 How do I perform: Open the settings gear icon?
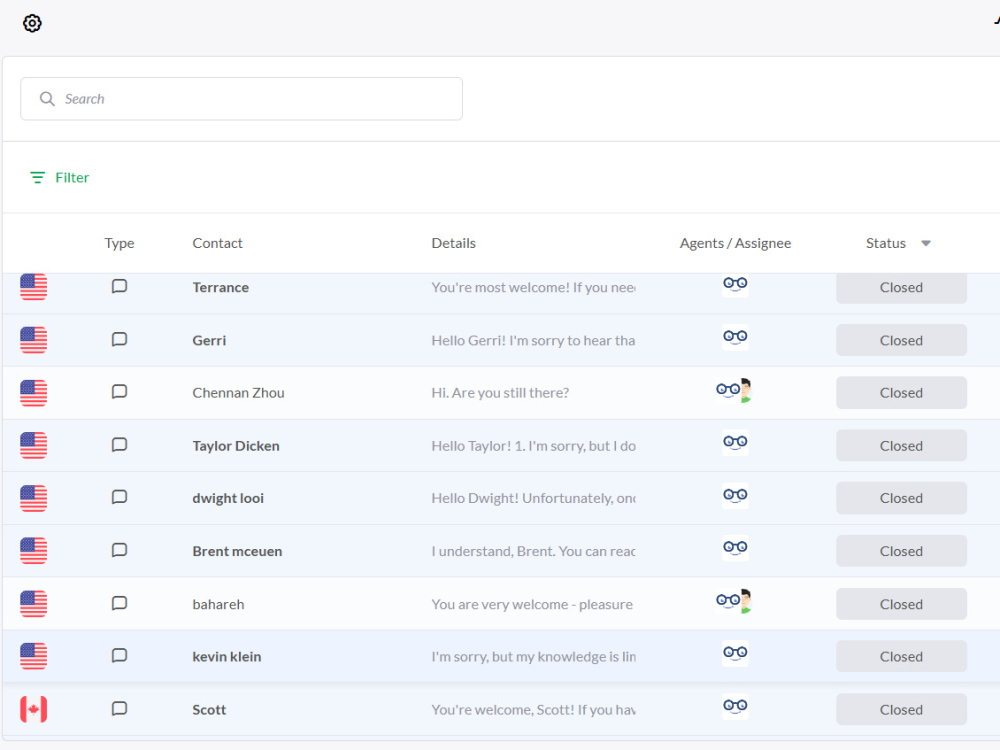pos(32,24)
